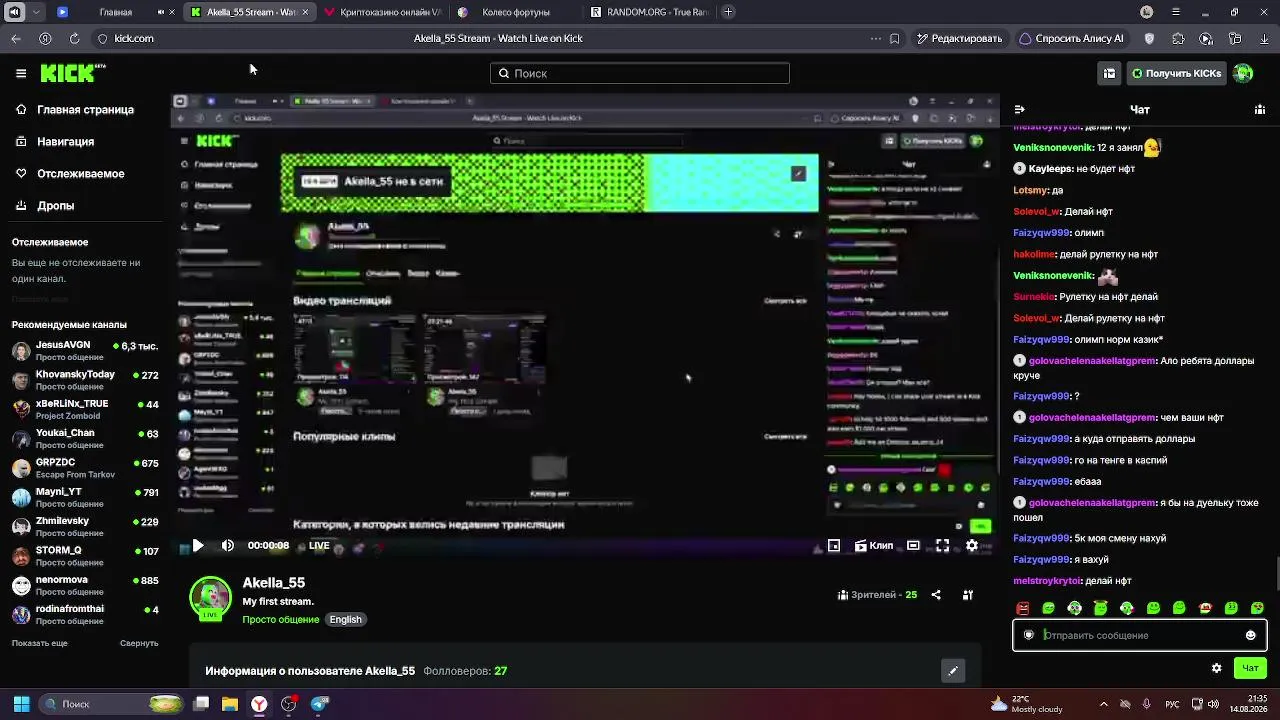Open the video player settings gear
This screenshot has width=1280, height=720.
click(972, 546)
